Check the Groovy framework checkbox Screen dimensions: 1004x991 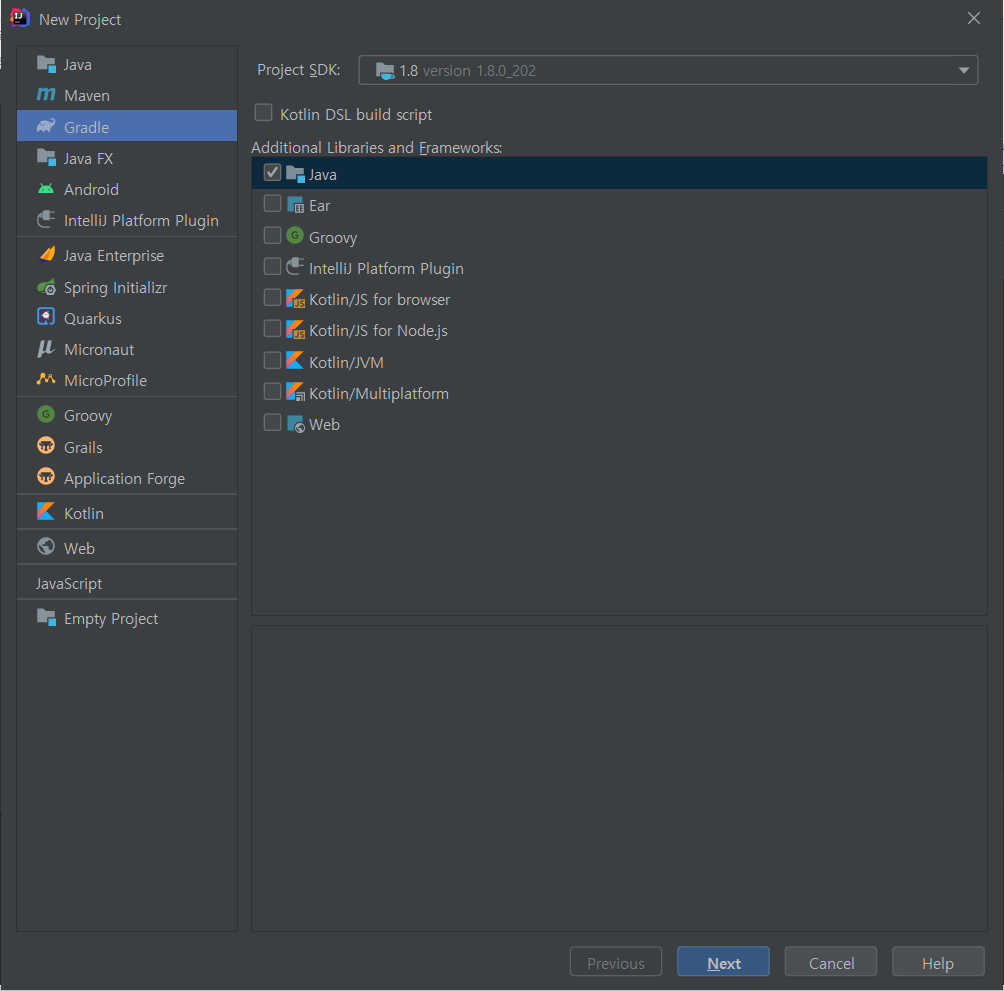point(272,235)
